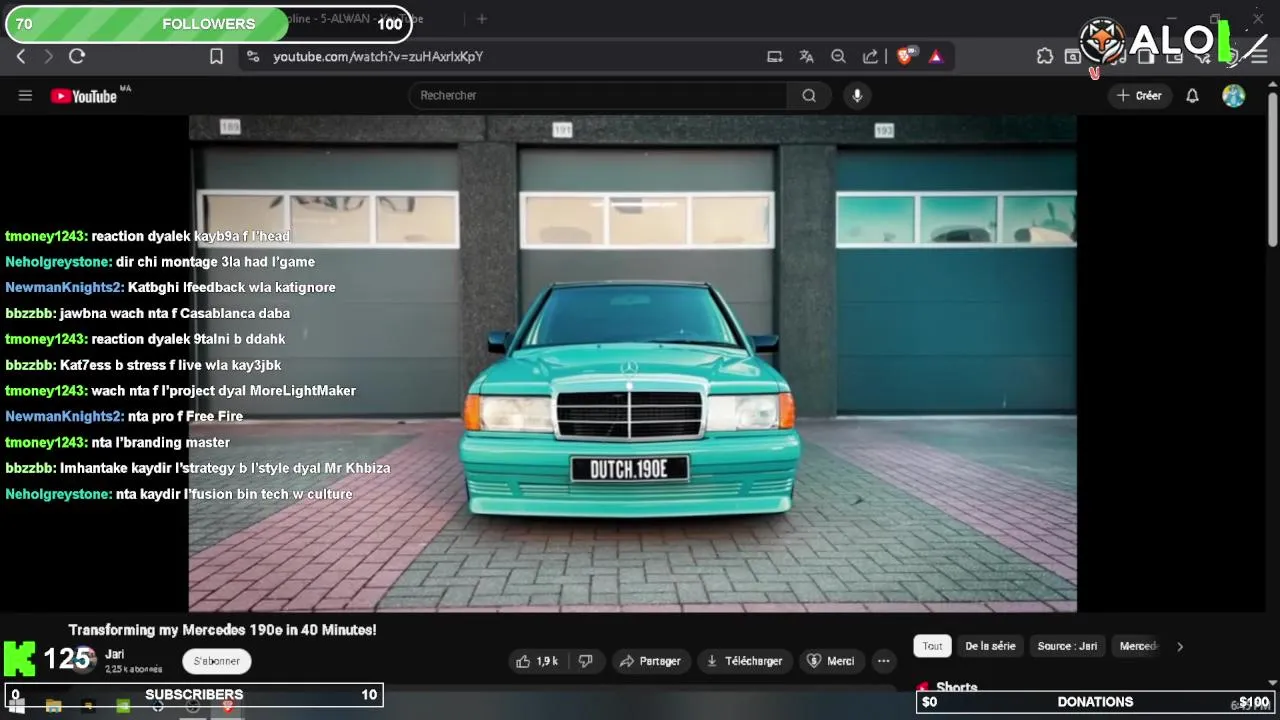
Task: Open the Jari channel name link
Action: (x=114, y=654)
